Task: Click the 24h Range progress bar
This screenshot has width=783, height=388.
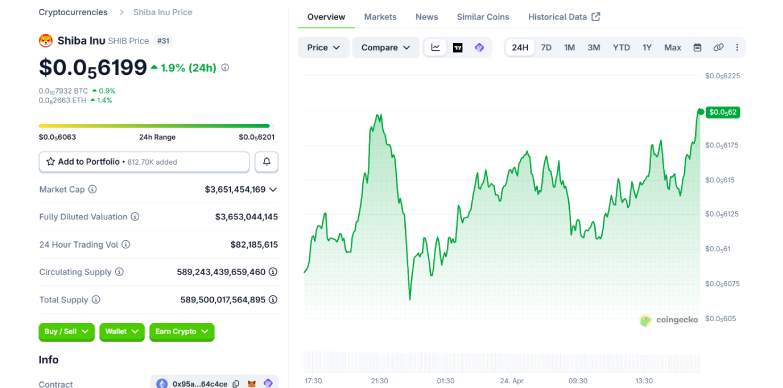Action: pyautogui.click(x=156, y=126)
